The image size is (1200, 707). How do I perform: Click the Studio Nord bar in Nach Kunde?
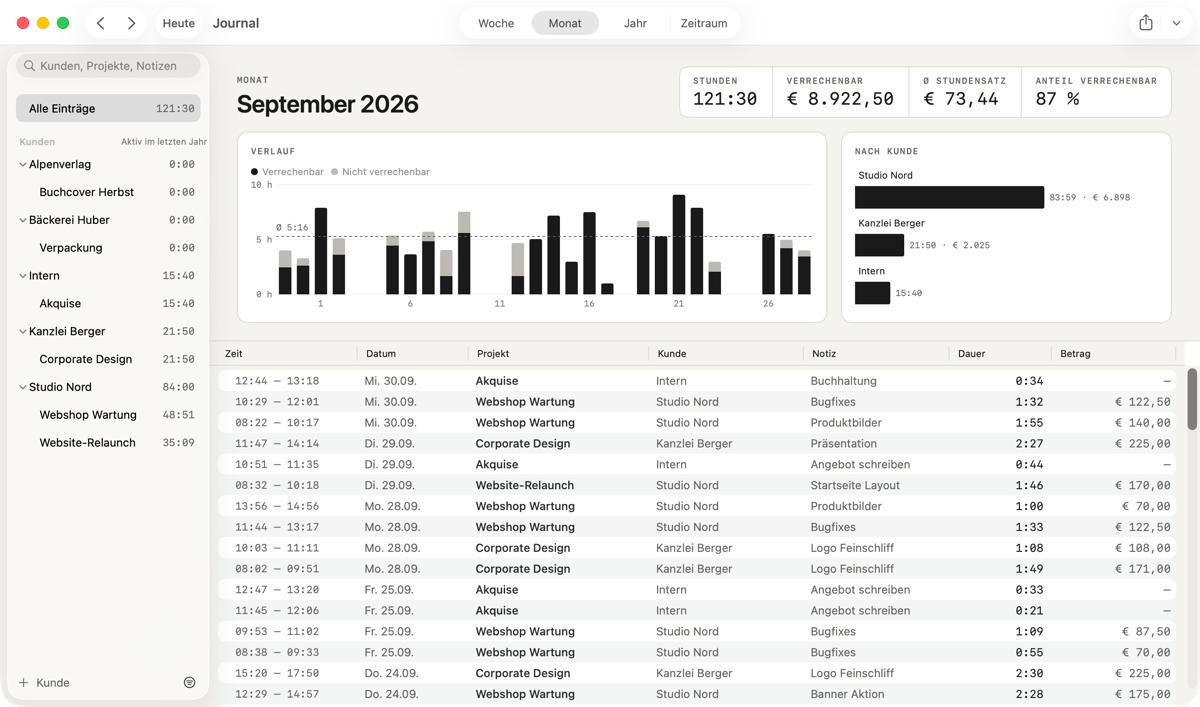(x=949, y=197)
